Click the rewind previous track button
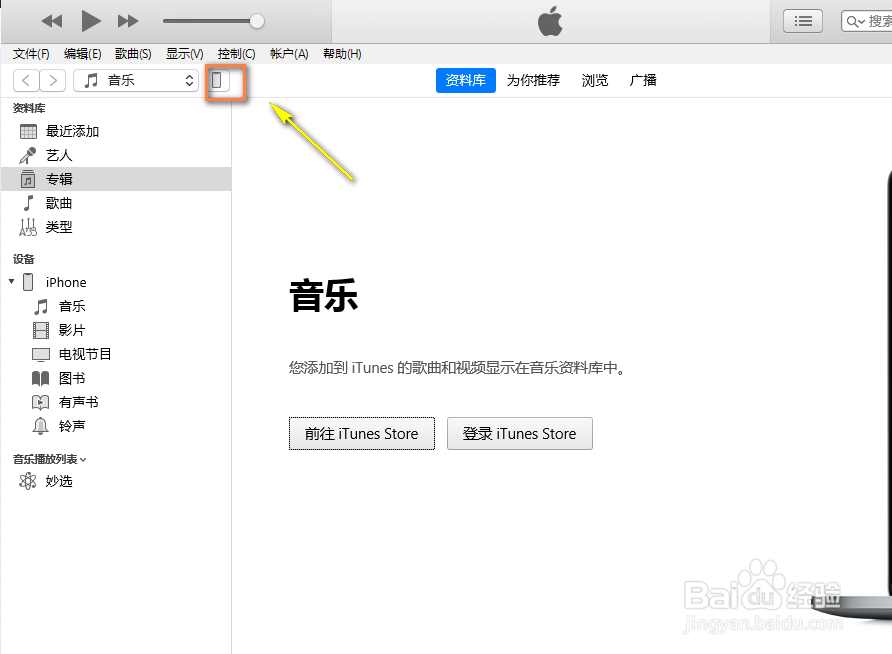This screenshot has height=654, width=892. tap(52, 22)
